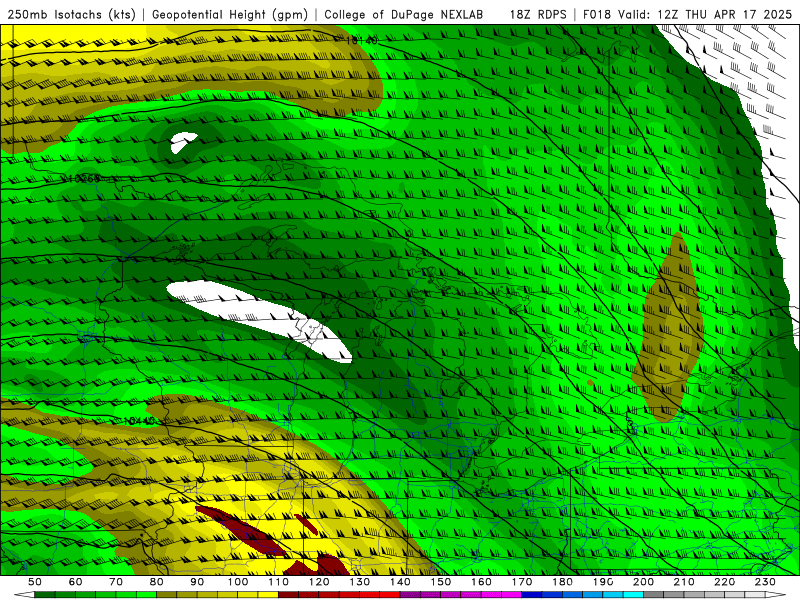Image resolution: width=800 pixels, height=600 pixels.
Task: Click the 10440 height contour label
Action: [x=139, y=421]
